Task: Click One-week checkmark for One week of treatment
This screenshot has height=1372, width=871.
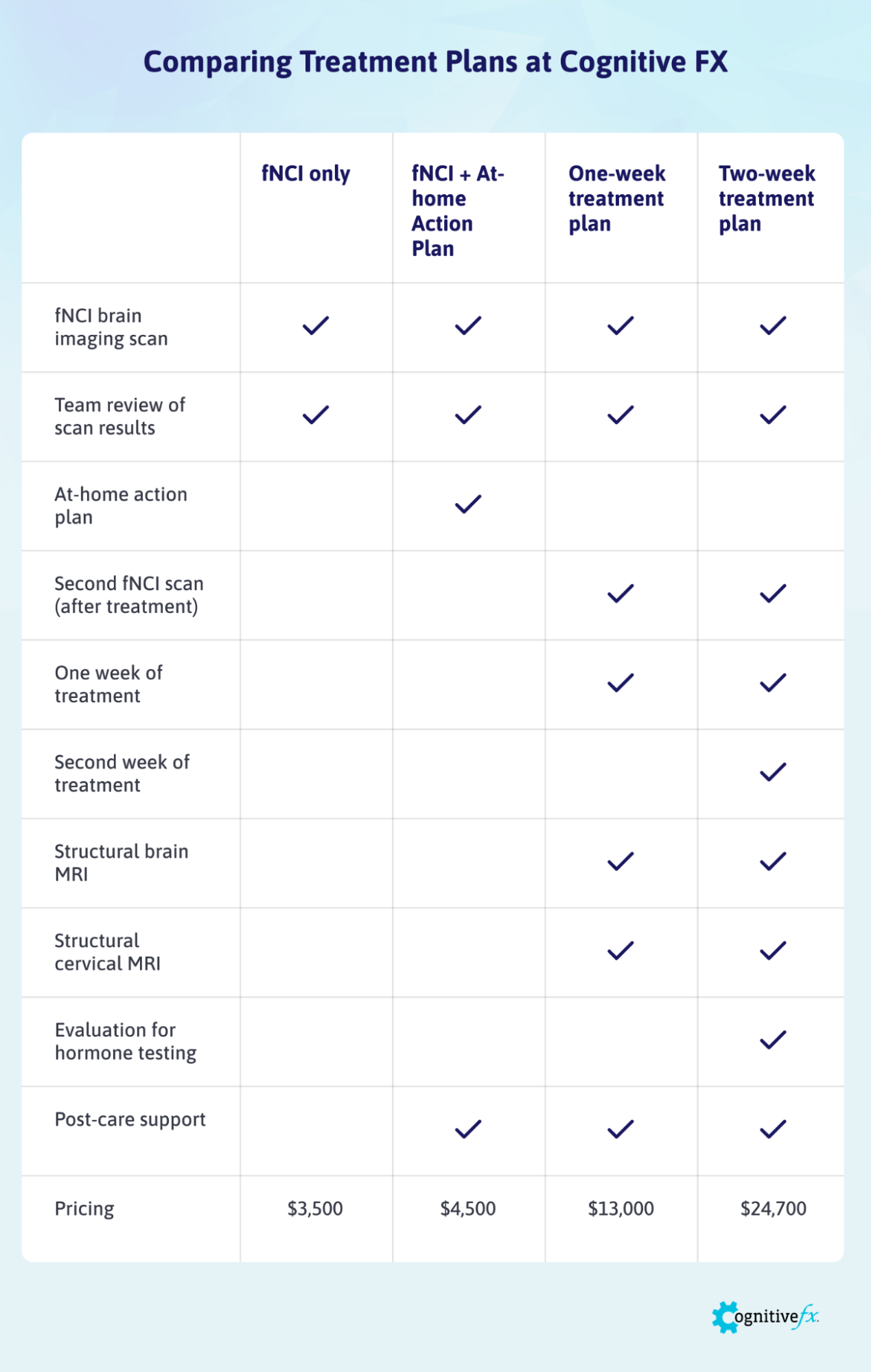Action: click(x=620, y=683)
